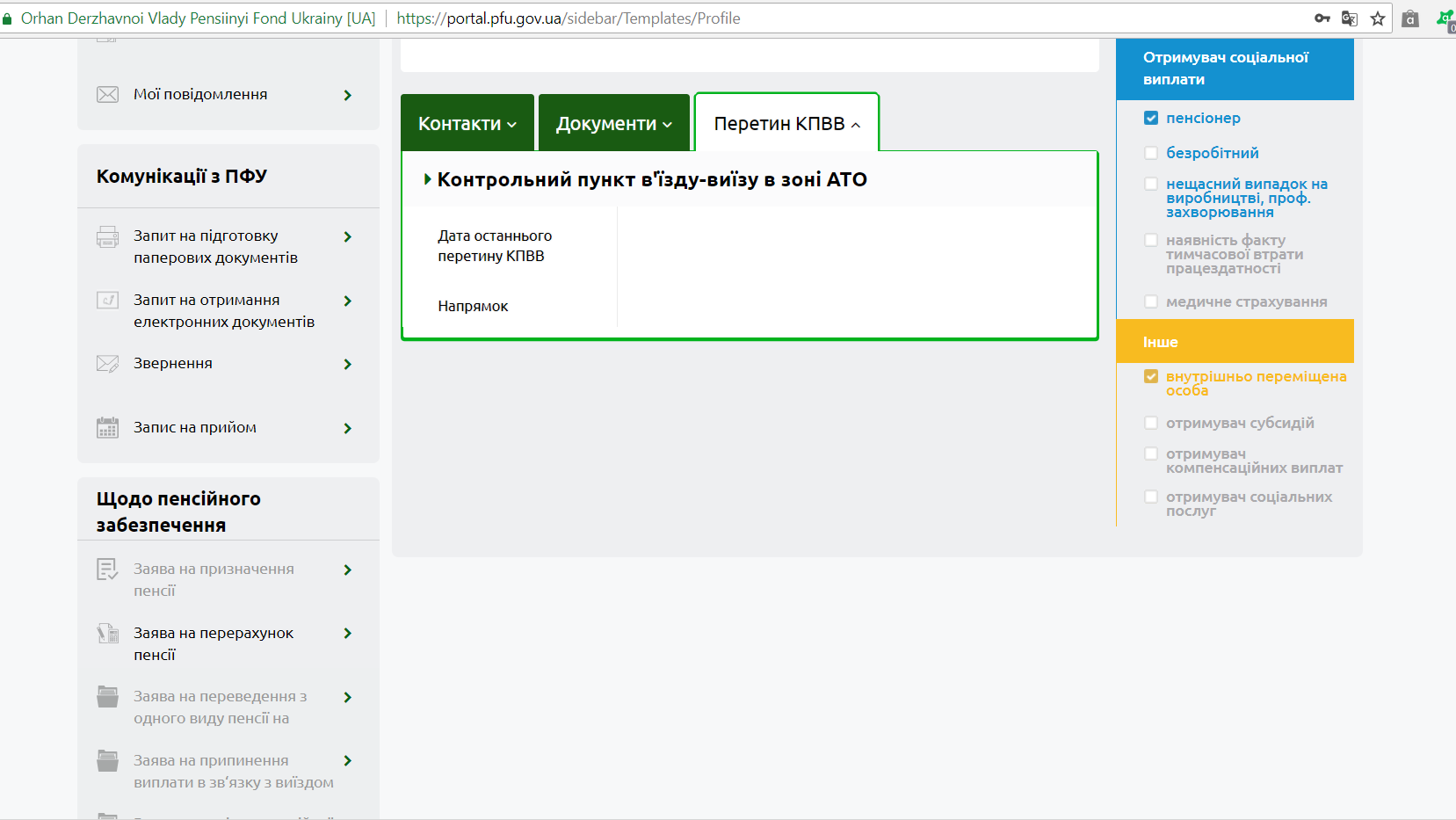The image size is (1456, 820).
Task: Collapse the Перетин КПВВ tab
Action: click(x=786, y=124)
